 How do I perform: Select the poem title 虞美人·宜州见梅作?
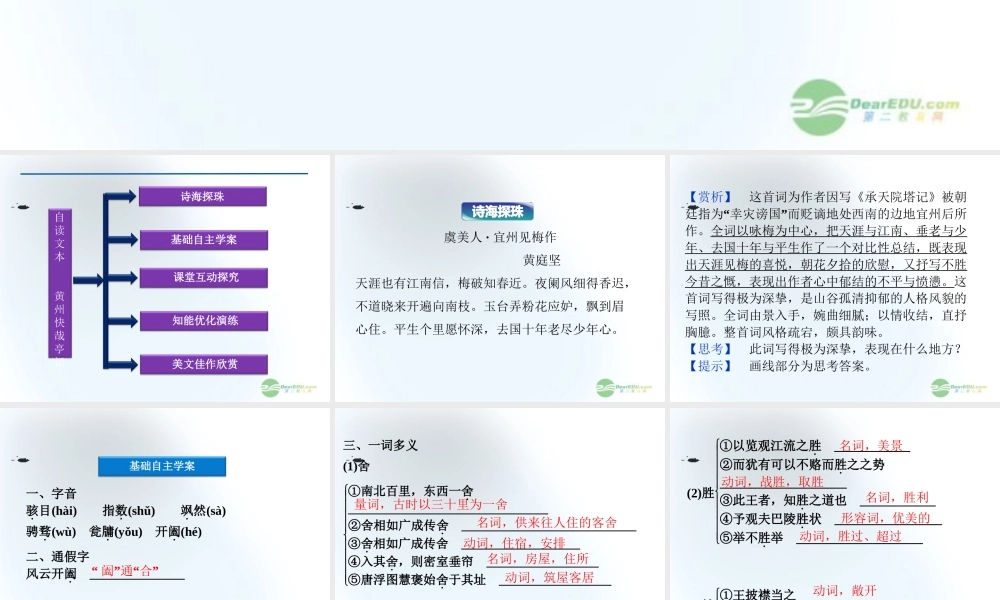(500, 237)
